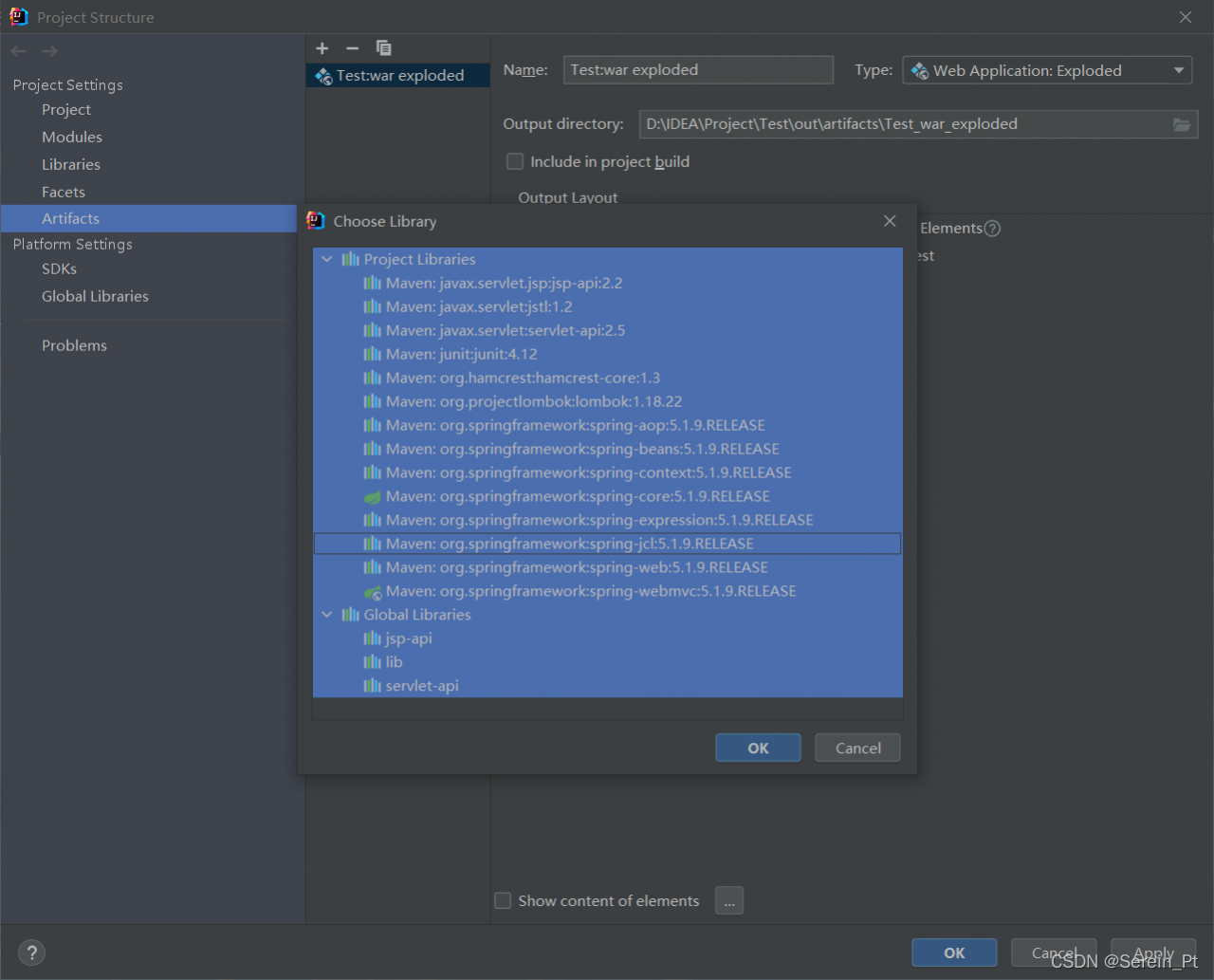Click the servlet-api global library icon
1214x980 pixels.
click(x=373, y=686)
